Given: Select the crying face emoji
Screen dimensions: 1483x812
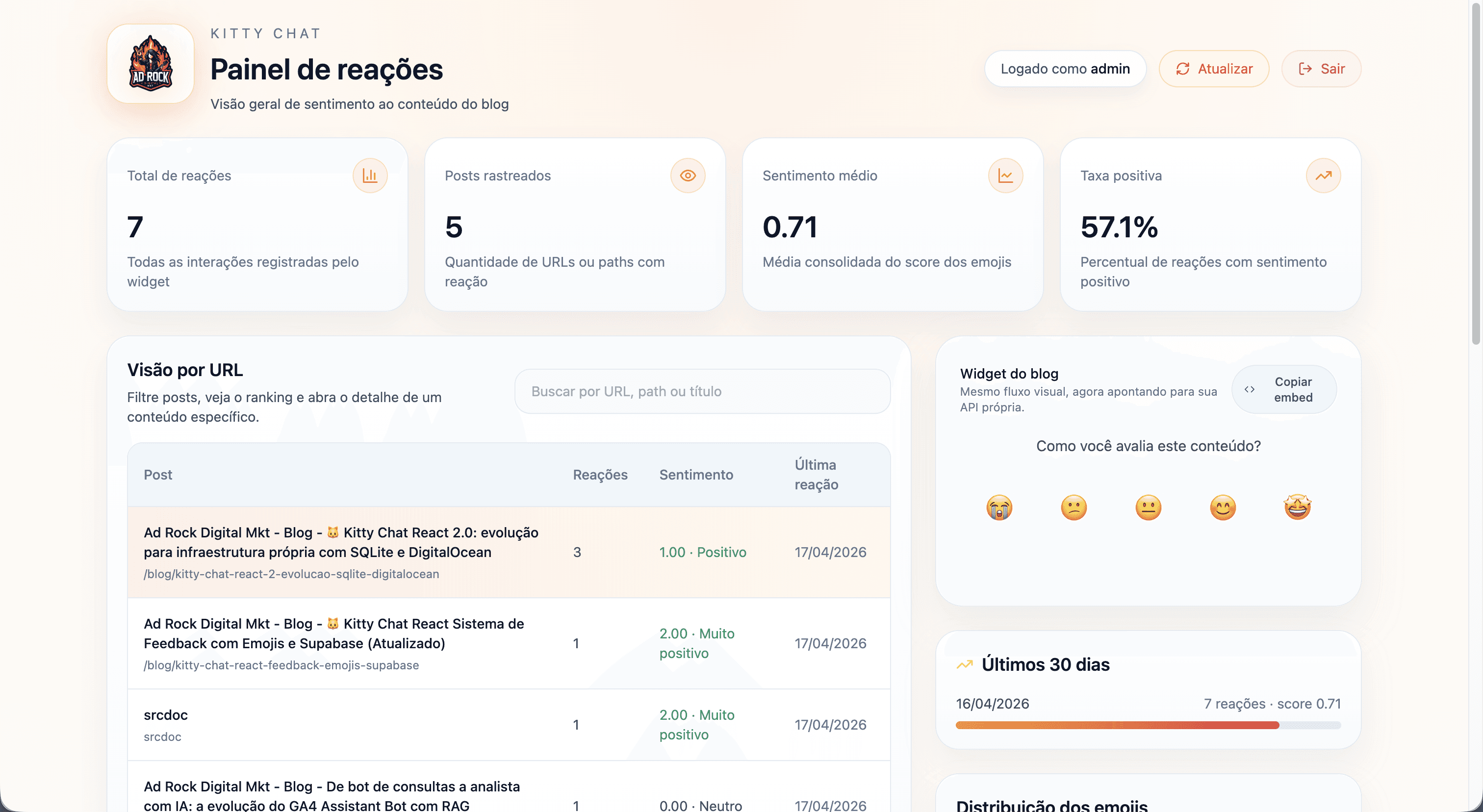Looking at the screenshot, I should click(x=999, y=507).
